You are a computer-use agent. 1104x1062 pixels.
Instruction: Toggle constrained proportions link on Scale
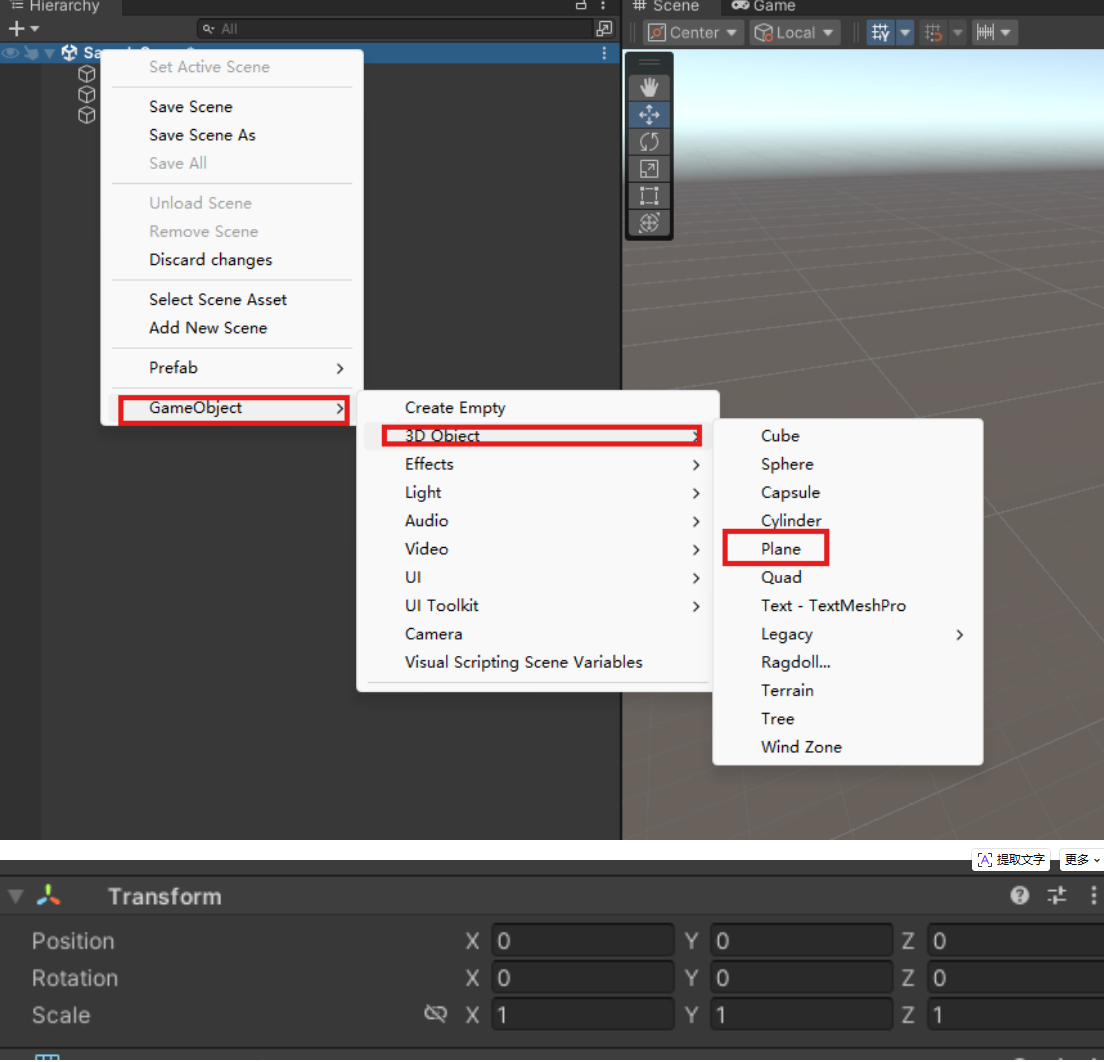click(x=435, y=1015)
